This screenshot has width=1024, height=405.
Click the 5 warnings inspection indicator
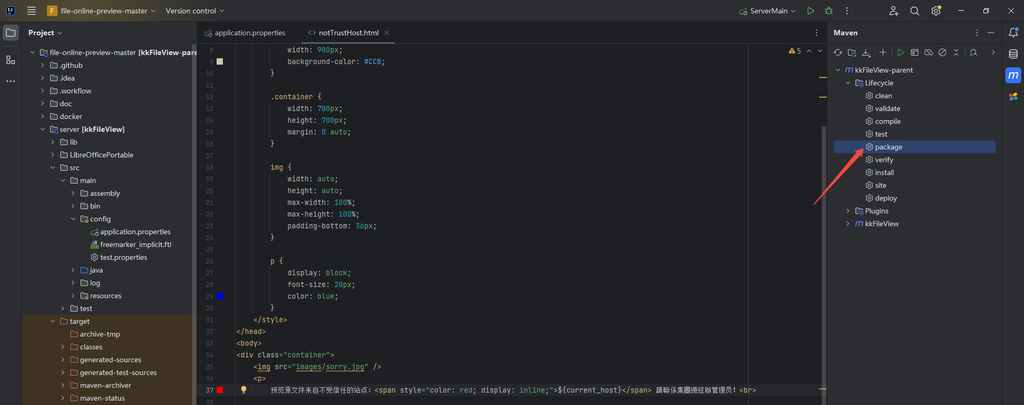point(795,50)
